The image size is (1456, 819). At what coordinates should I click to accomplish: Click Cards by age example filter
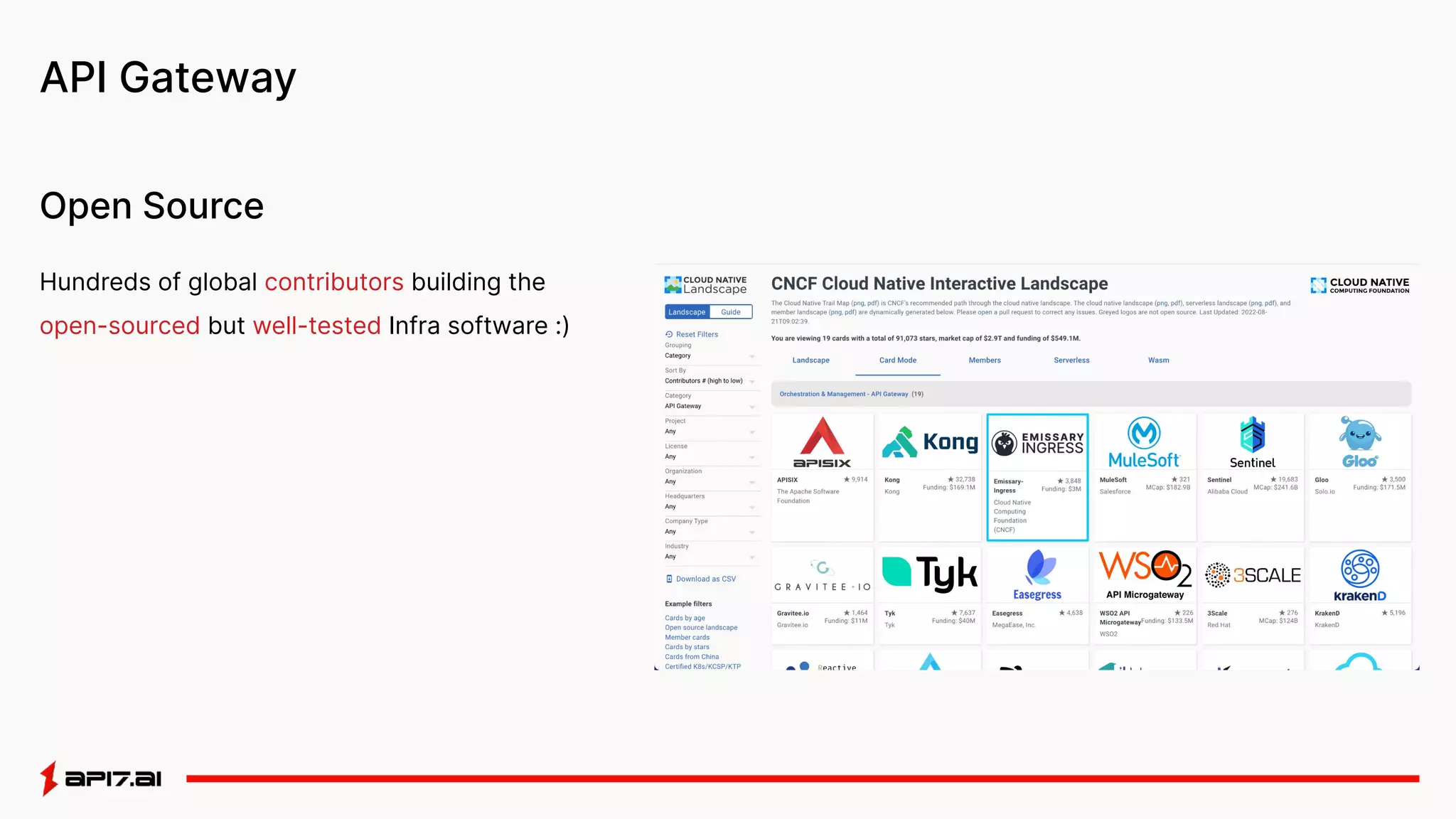685,618
